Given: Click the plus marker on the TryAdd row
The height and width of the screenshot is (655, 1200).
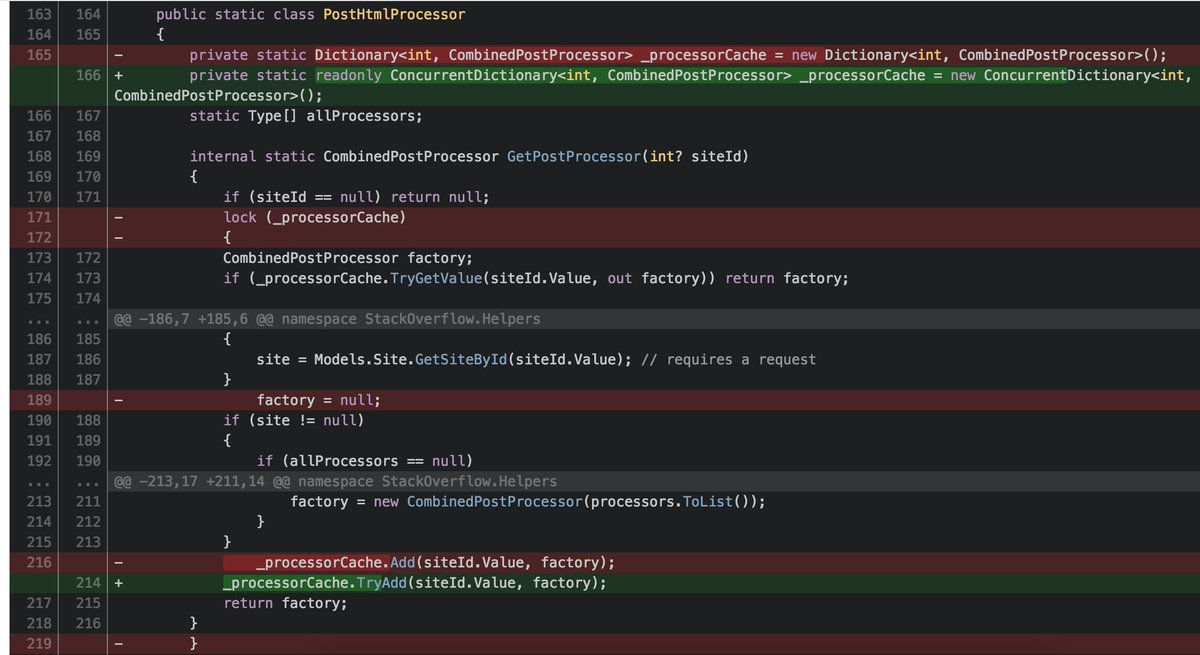Looking at the screenshot, I should point(120,582).
